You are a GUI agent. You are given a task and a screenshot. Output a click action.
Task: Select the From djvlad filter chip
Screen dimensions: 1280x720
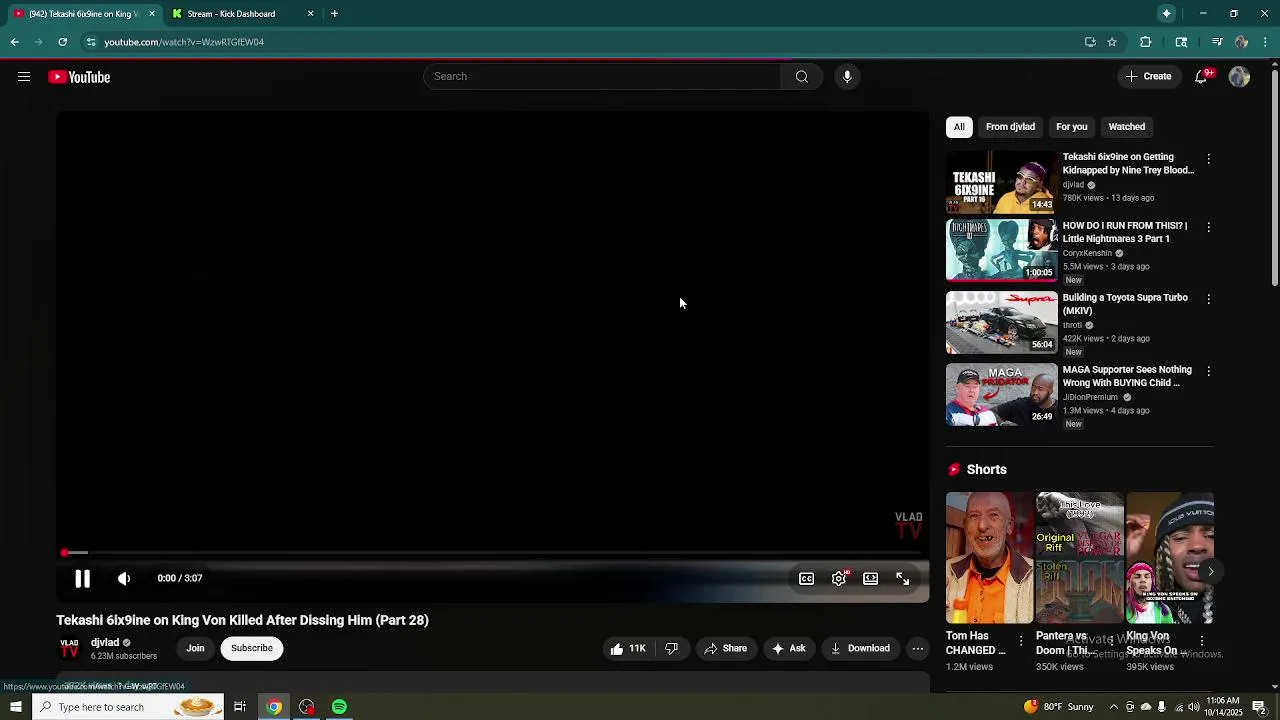coord(1010,127)
